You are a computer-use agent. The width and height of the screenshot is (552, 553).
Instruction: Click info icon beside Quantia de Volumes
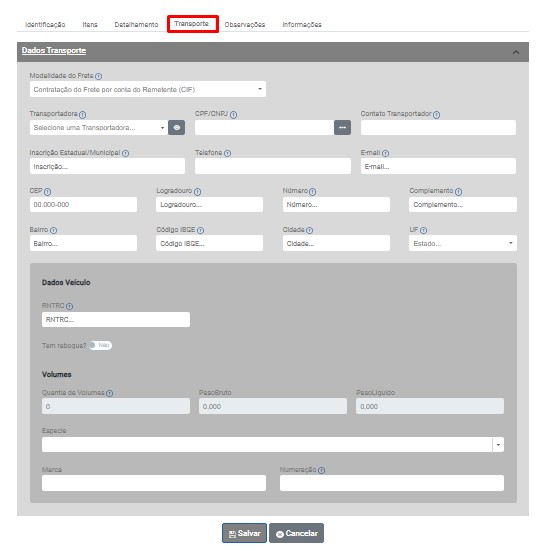pyautogui.click(x=110, y=393)
